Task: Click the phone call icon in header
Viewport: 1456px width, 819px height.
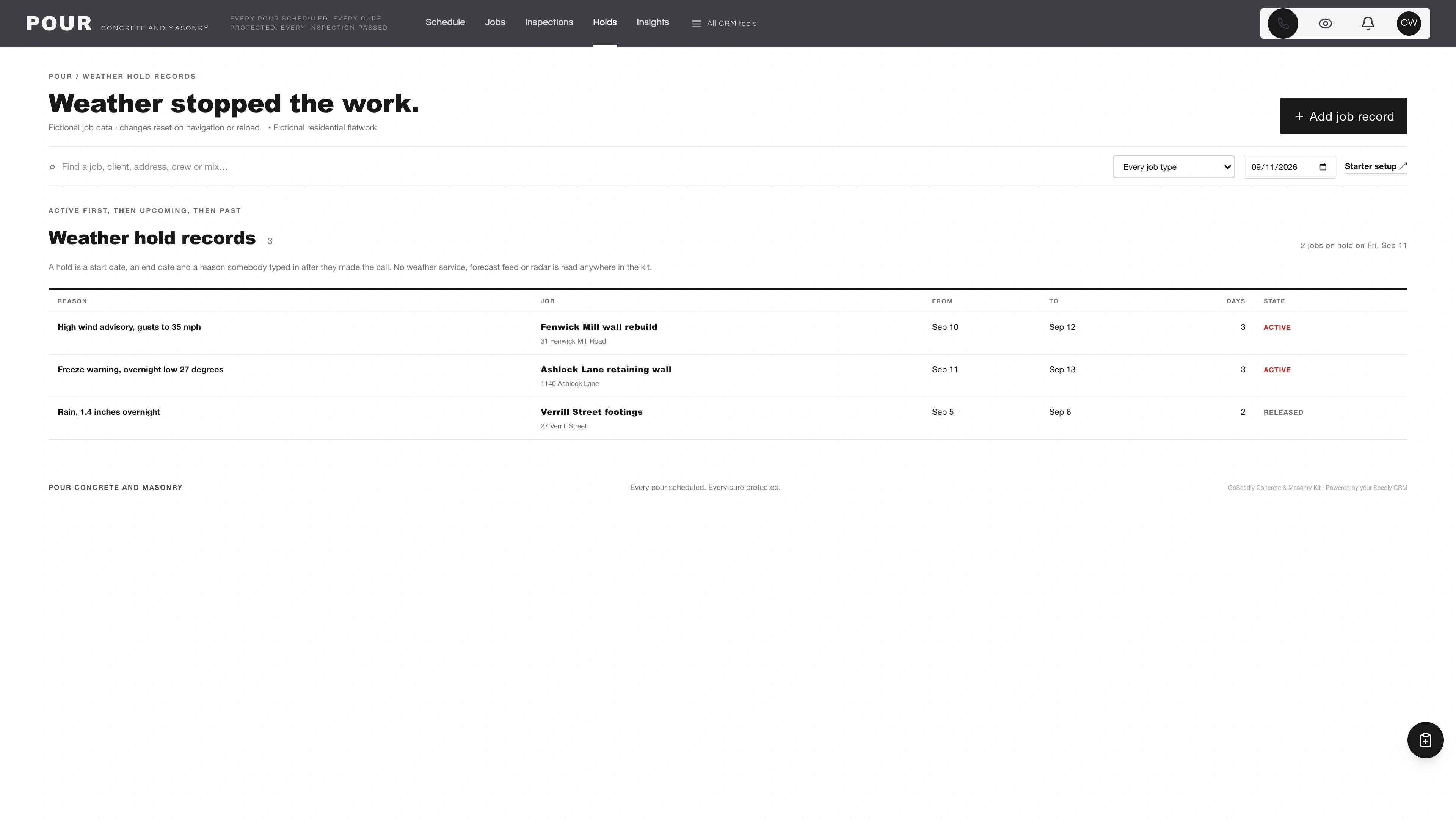Action: [x=1282, y=23]
